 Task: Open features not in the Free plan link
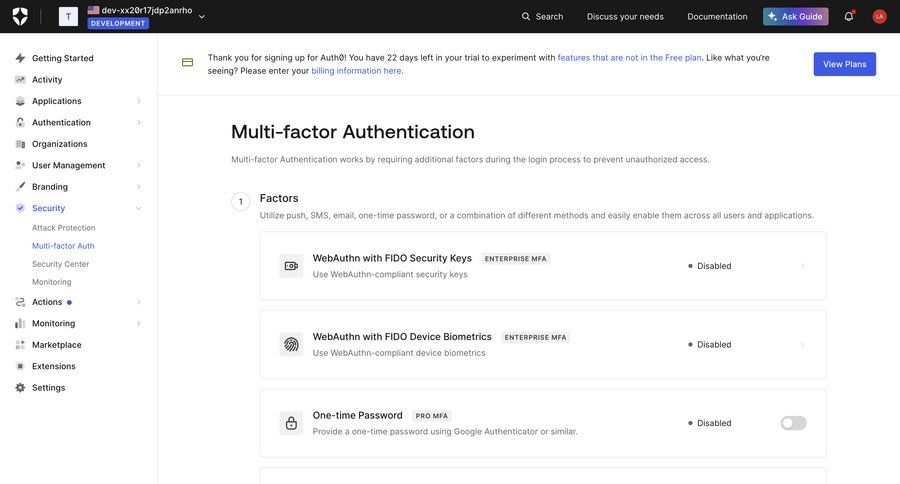click(629, 57)
